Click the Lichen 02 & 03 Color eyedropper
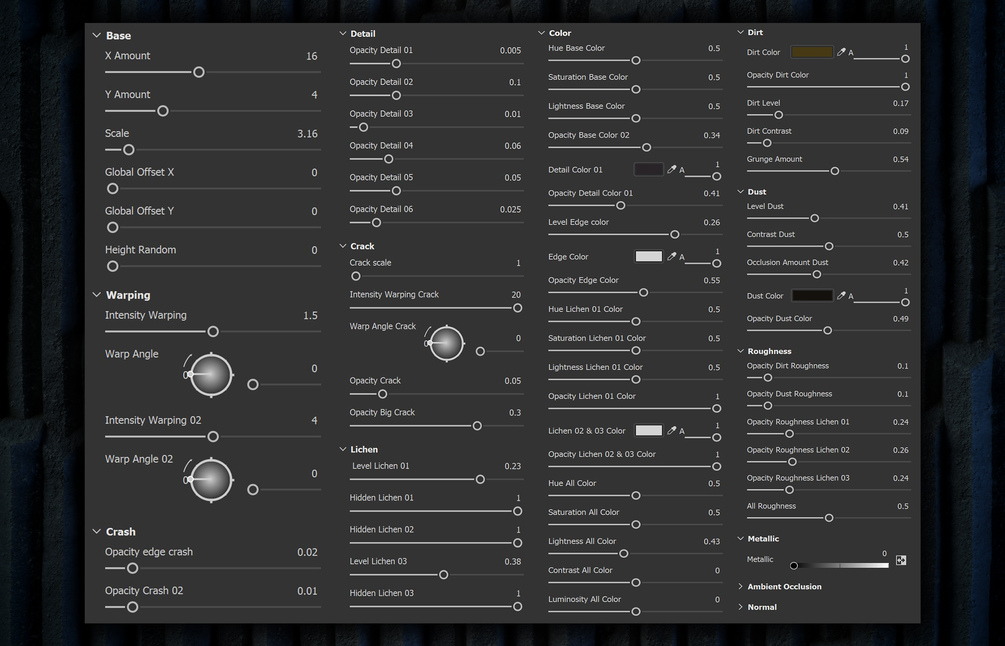1005x646 pixels. 672,431
